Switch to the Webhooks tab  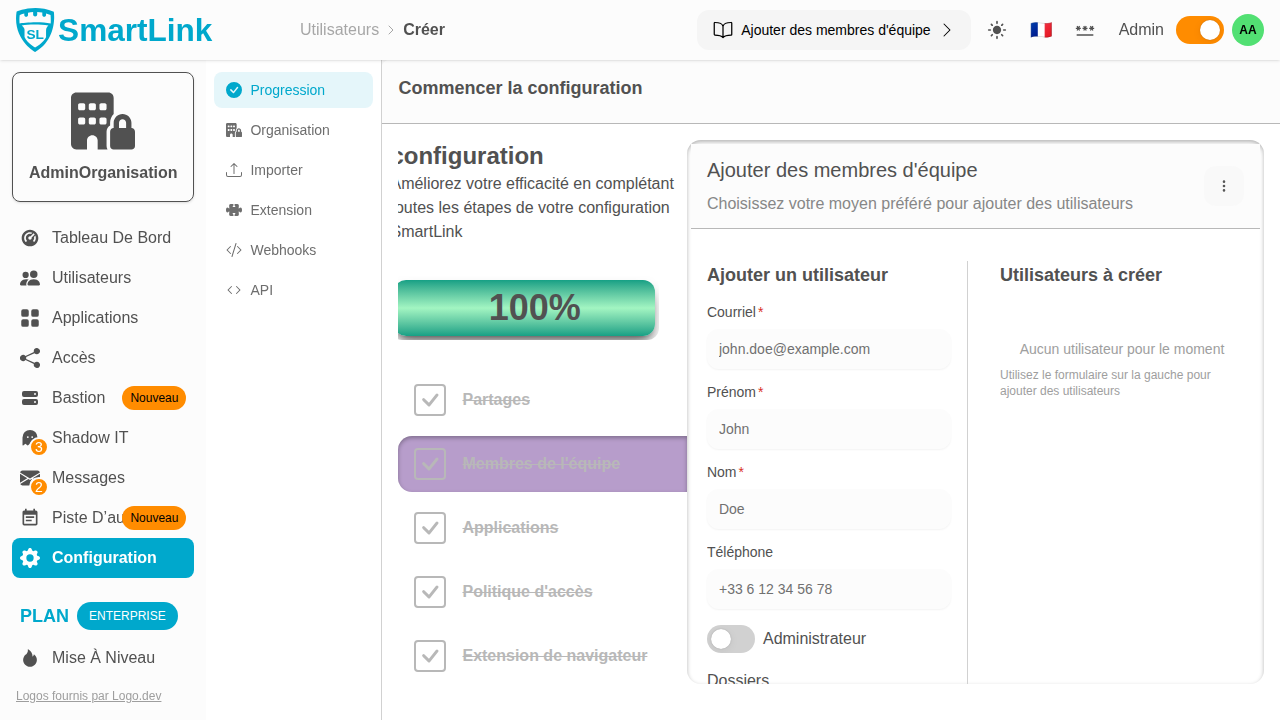point(283,250)
